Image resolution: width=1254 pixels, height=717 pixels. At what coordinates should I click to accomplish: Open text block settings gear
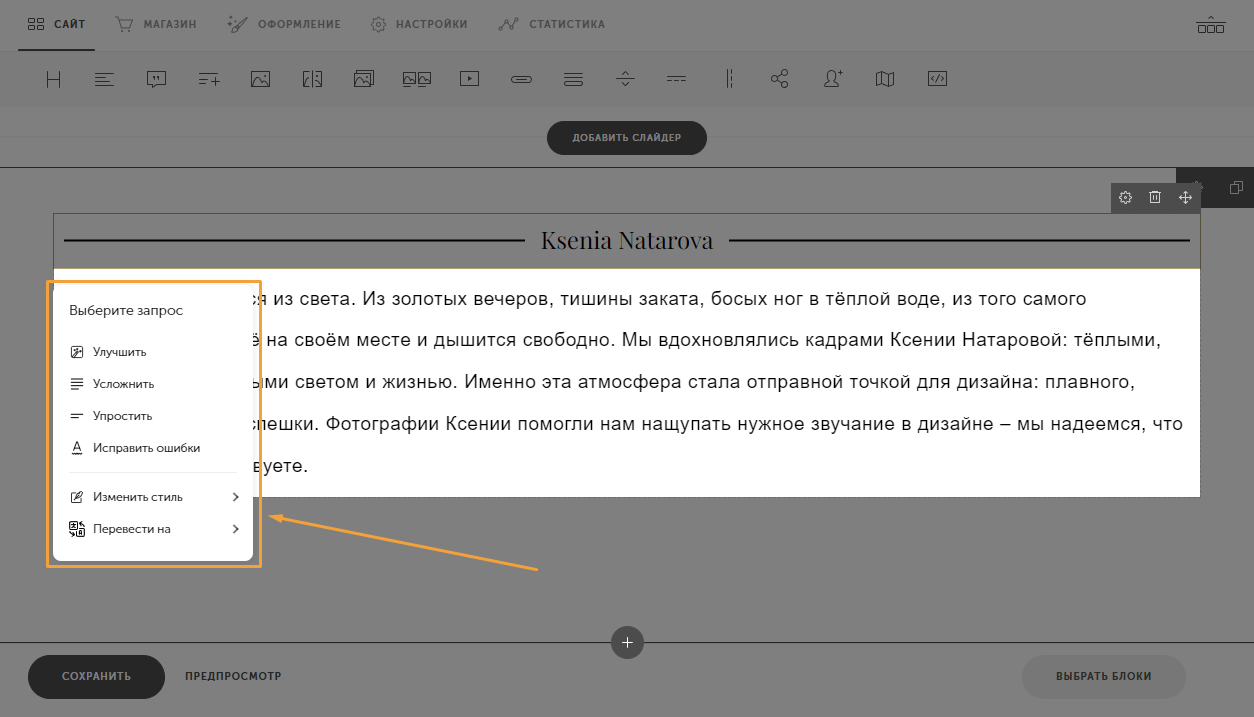1125,198
